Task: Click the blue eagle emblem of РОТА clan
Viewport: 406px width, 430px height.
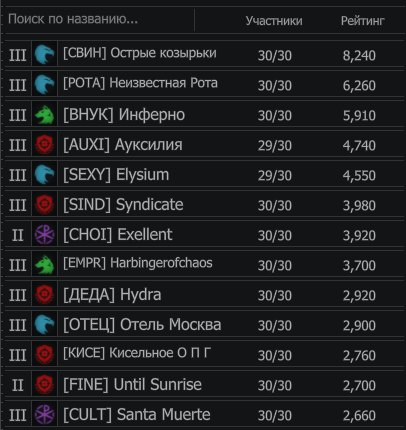Action: 45,84
